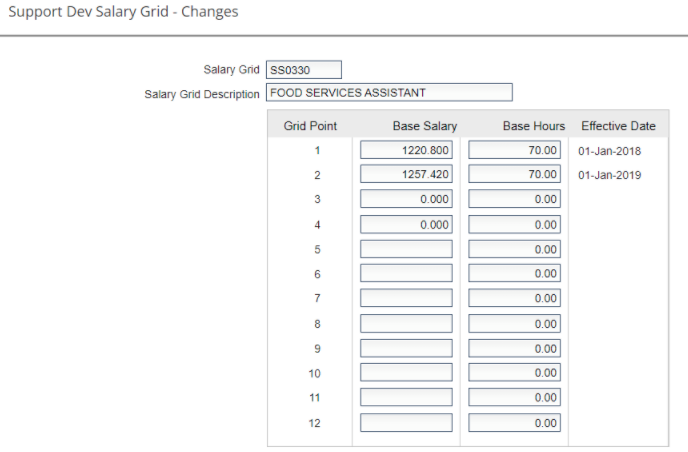
Task: Select Base Hours field for grid point 8
Action: [x=514, y=324]
